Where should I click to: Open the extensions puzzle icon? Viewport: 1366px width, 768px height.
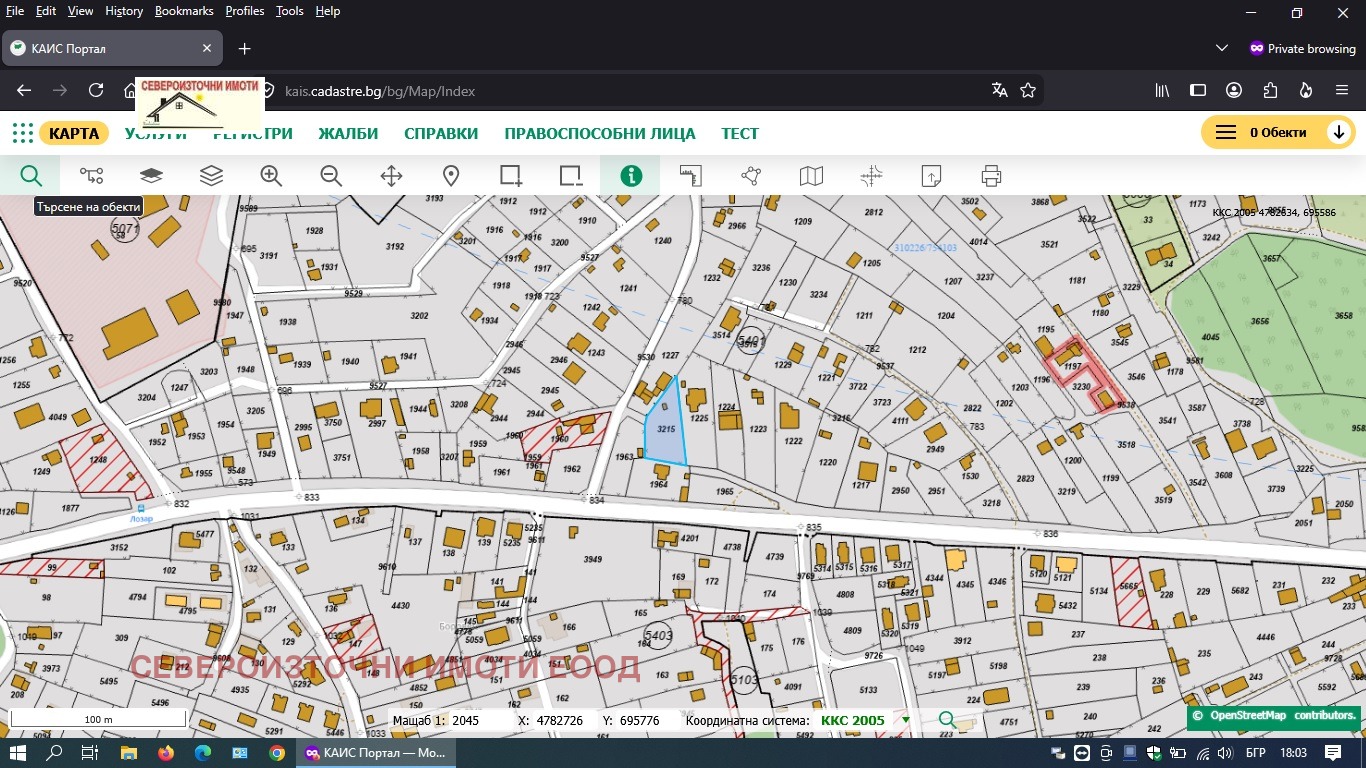[1270, 90]
